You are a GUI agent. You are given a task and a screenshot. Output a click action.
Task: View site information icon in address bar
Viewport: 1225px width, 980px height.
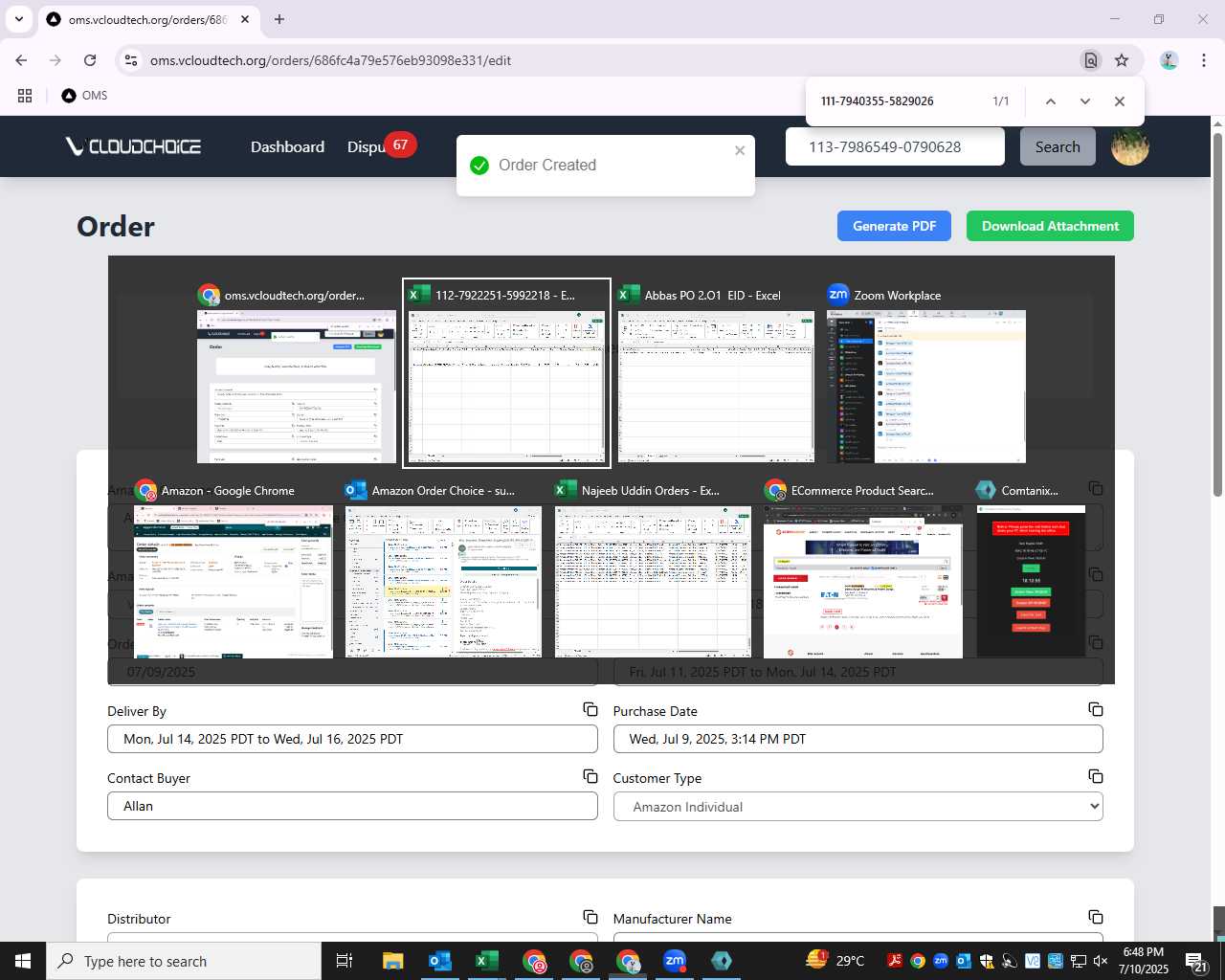[131, 60]
